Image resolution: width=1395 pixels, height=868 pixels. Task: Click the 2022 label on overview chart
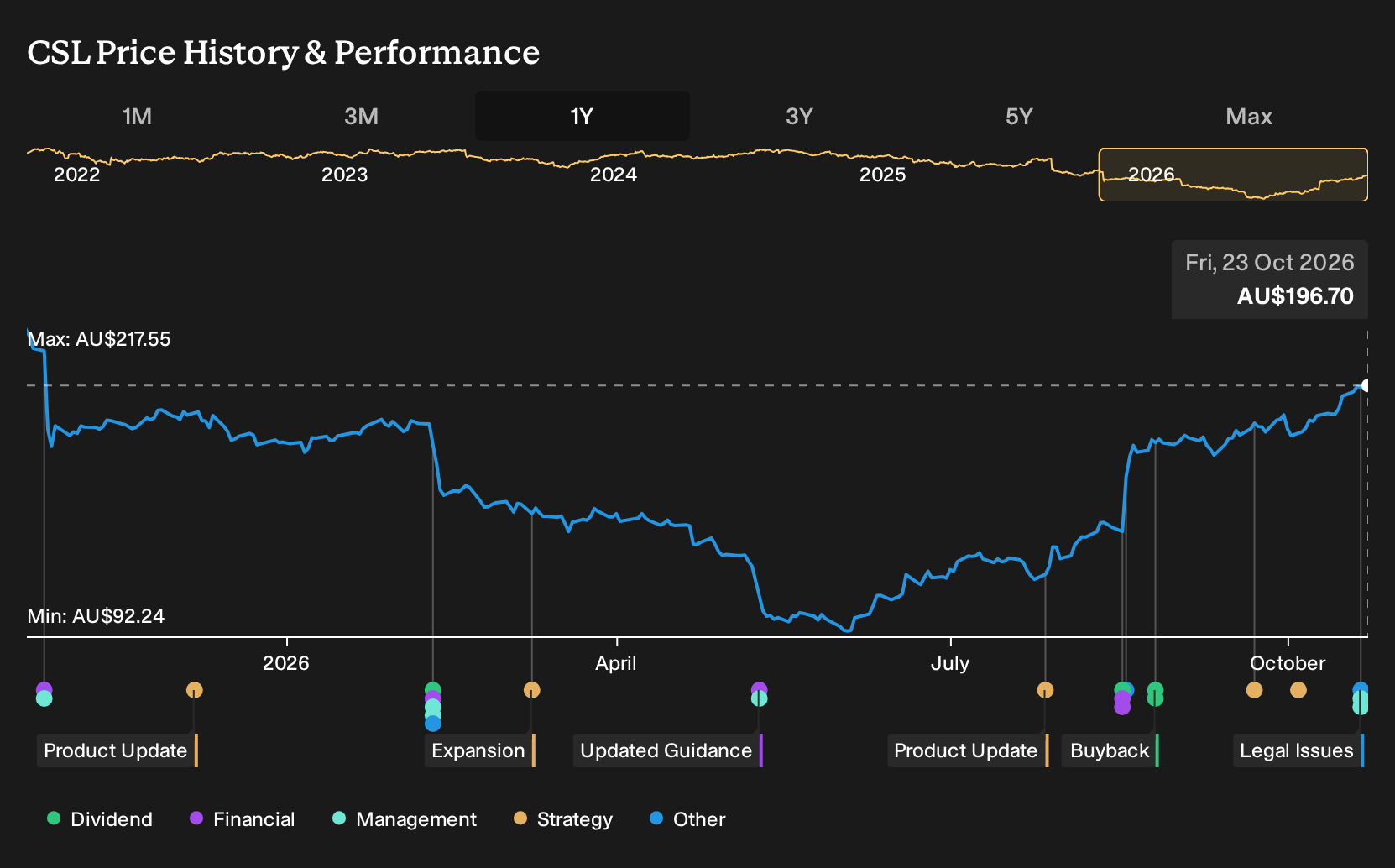76,175
